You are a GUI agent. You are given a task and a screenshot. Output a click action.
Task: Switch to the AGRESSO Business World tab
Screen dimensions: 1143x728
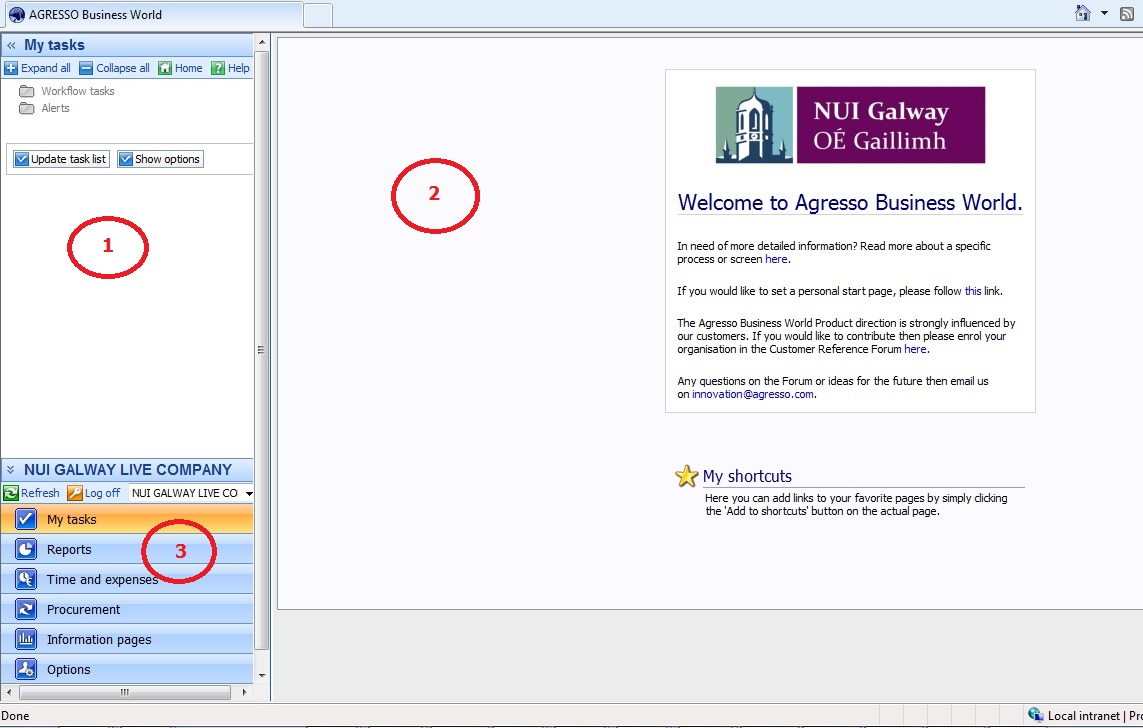(152, 15)
